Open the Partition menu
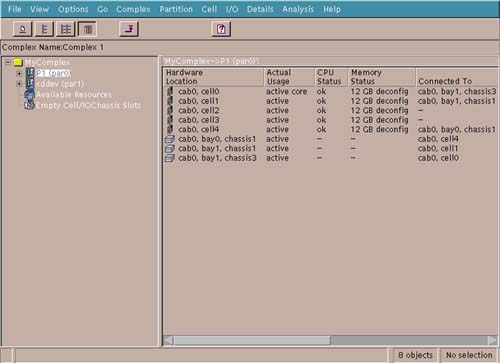 pyautogui.click(x=176, y=9)
